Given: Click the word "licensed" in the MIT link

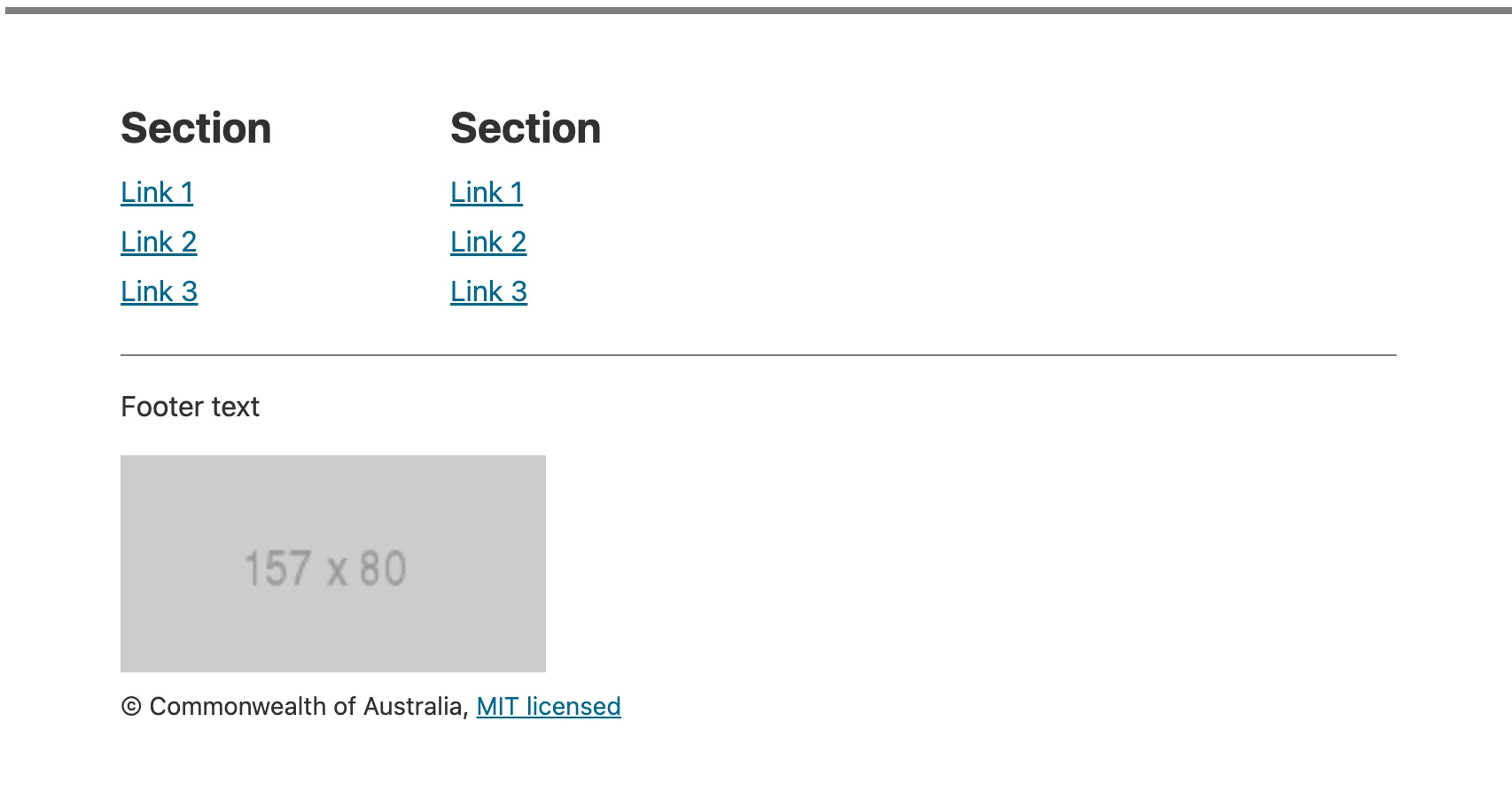Looking at the screenshot, I should pos(573,706).
